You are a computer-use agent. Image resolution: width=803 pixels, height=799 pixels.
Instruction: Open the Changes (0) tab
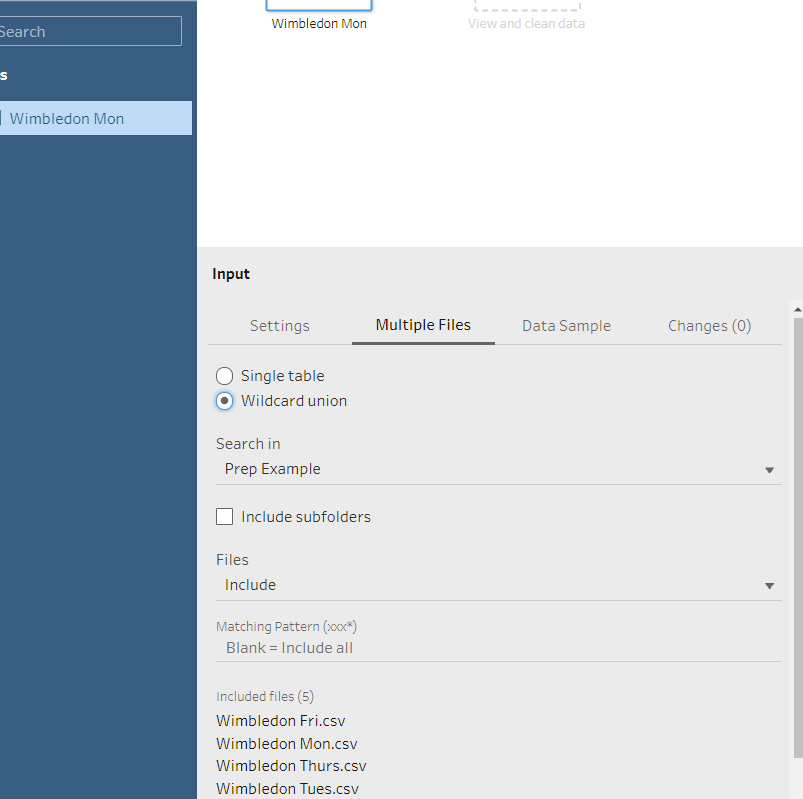(709, 326)
